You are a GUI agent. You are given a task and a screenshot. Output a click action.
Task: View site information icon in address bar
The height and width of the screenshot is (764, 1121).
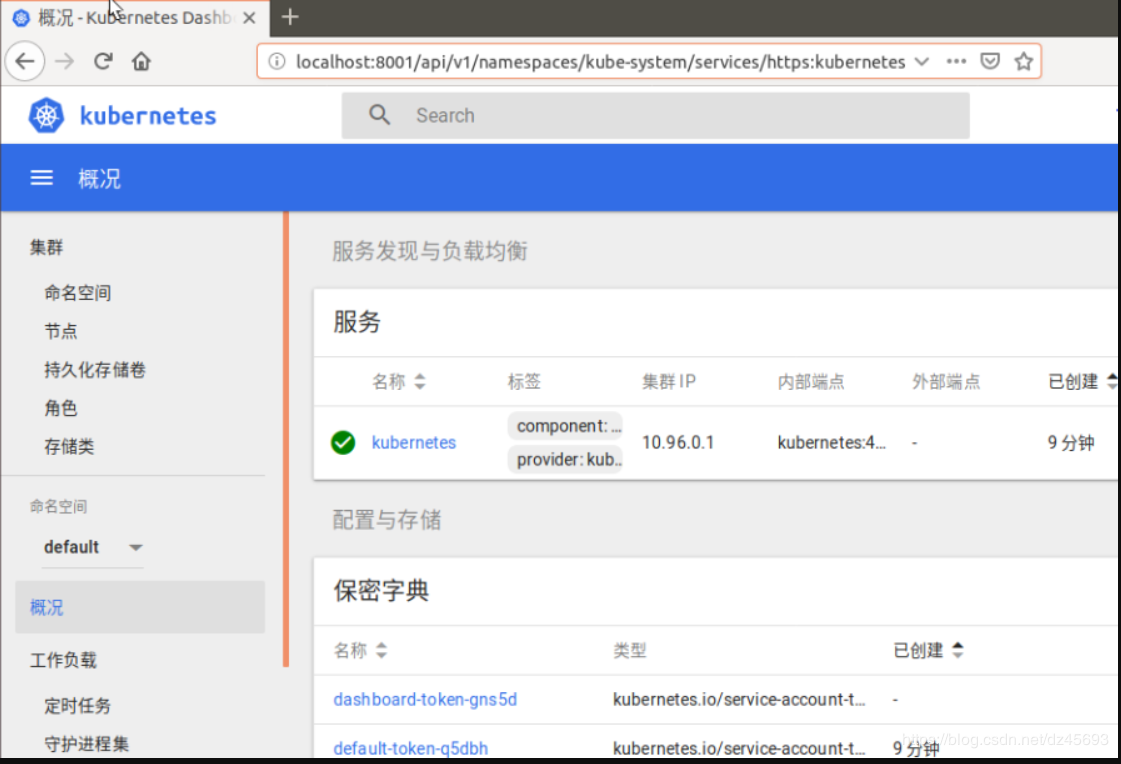[277, 61]
